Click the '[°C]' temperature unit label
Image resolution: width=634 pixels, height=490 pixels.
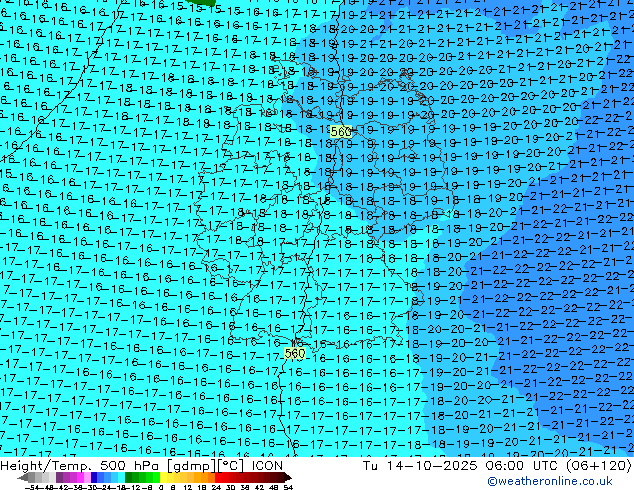pos(231,466)
